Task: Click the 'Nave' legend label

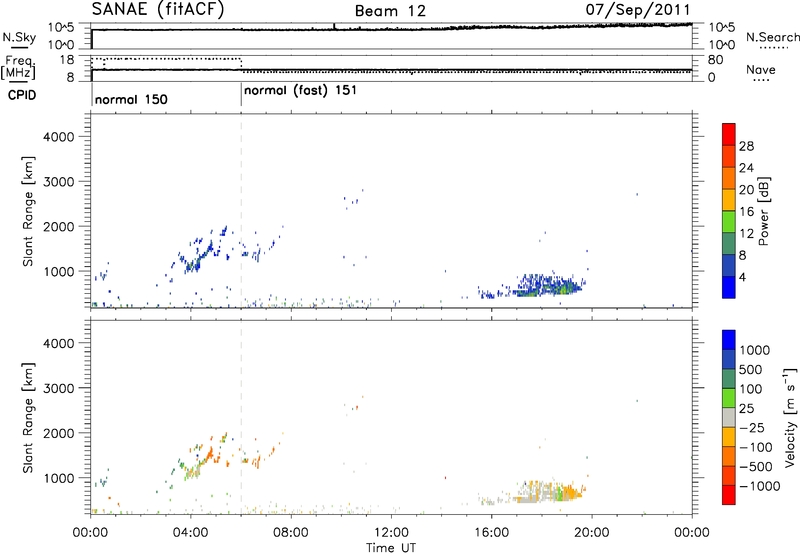Action: [761, 70]
